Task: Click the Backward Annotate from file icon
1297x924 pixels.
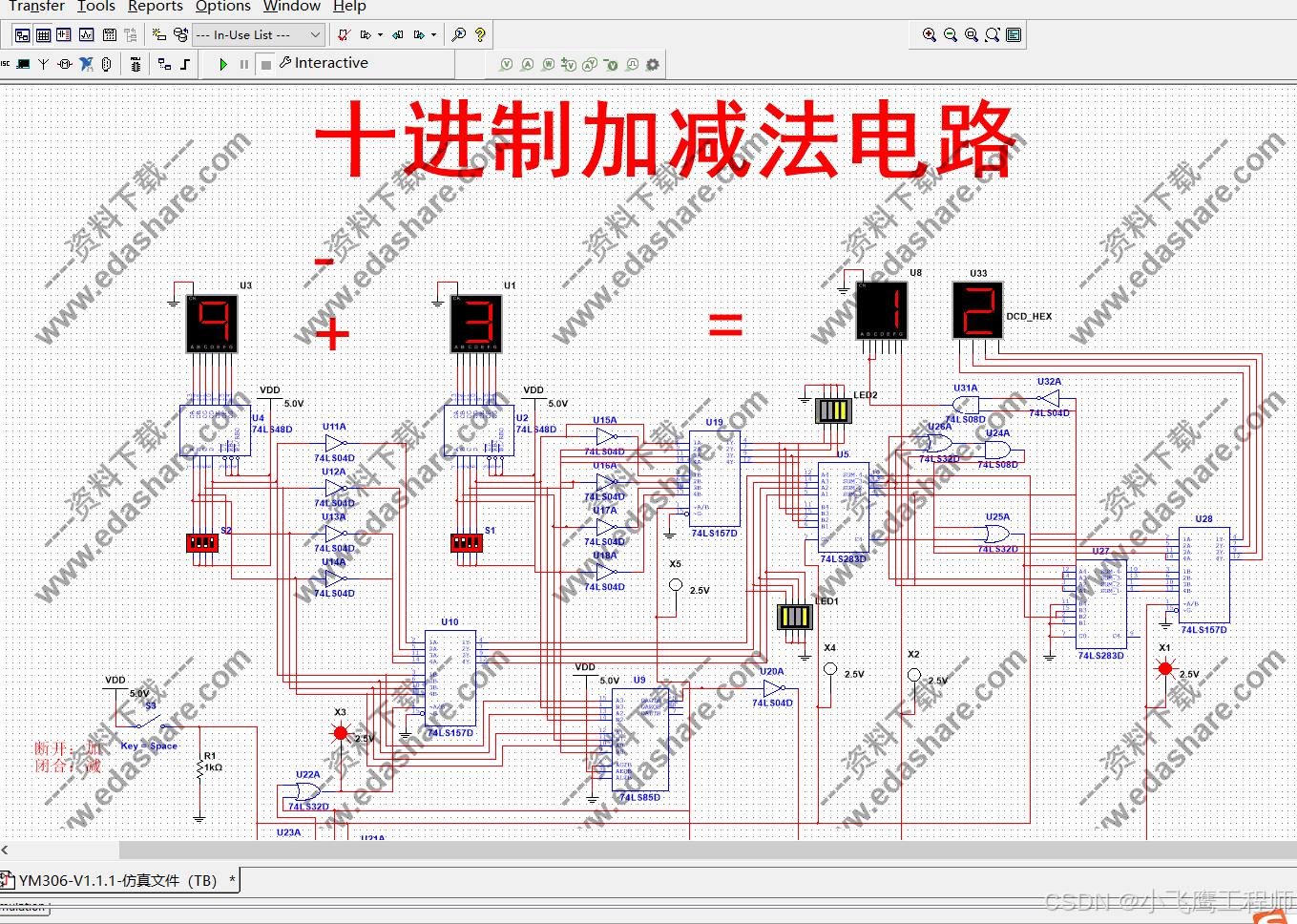Action: 398,35
